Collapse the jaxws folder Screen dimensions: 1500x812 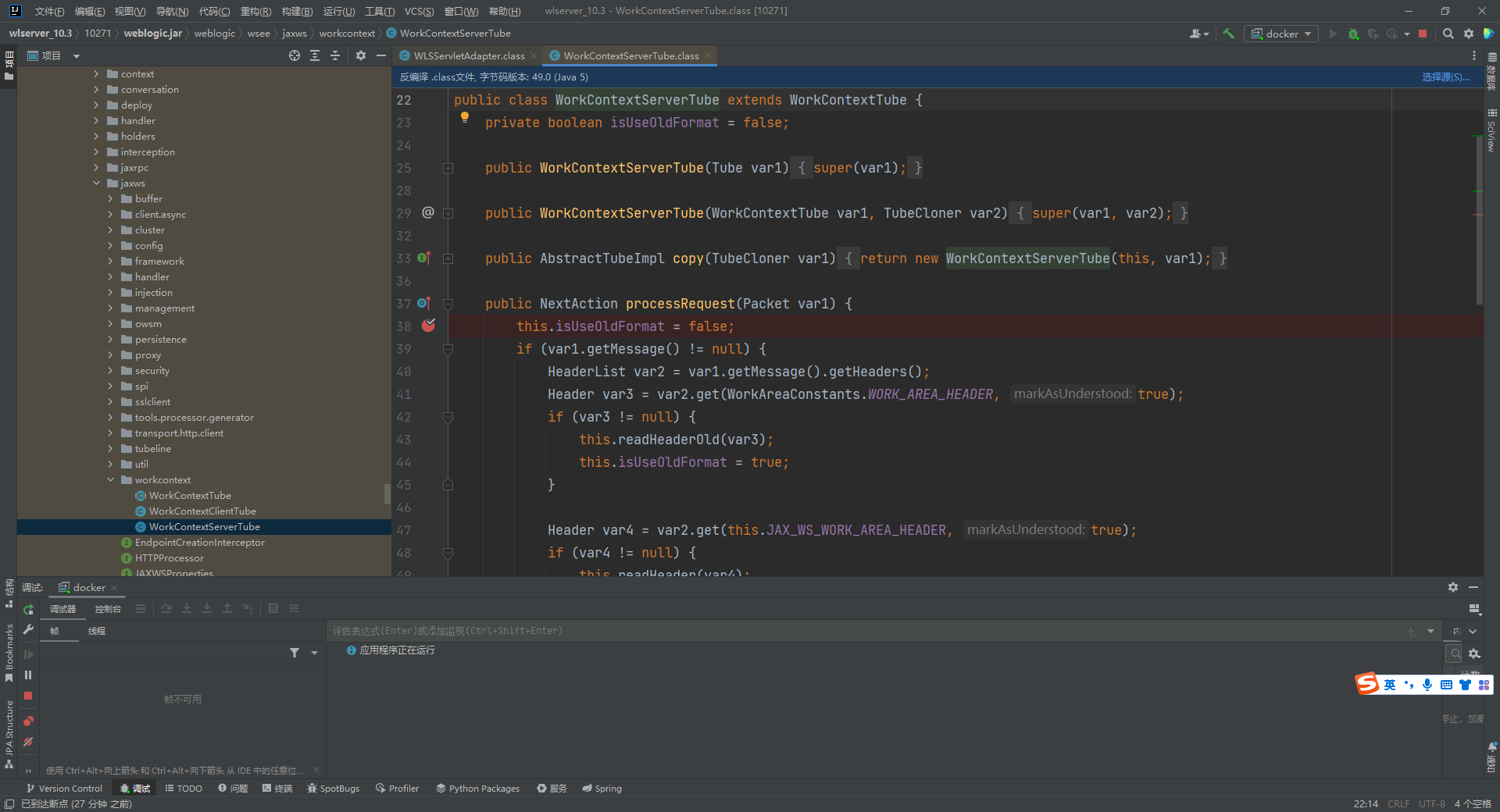pyautogui.click(x=96, y=183)
